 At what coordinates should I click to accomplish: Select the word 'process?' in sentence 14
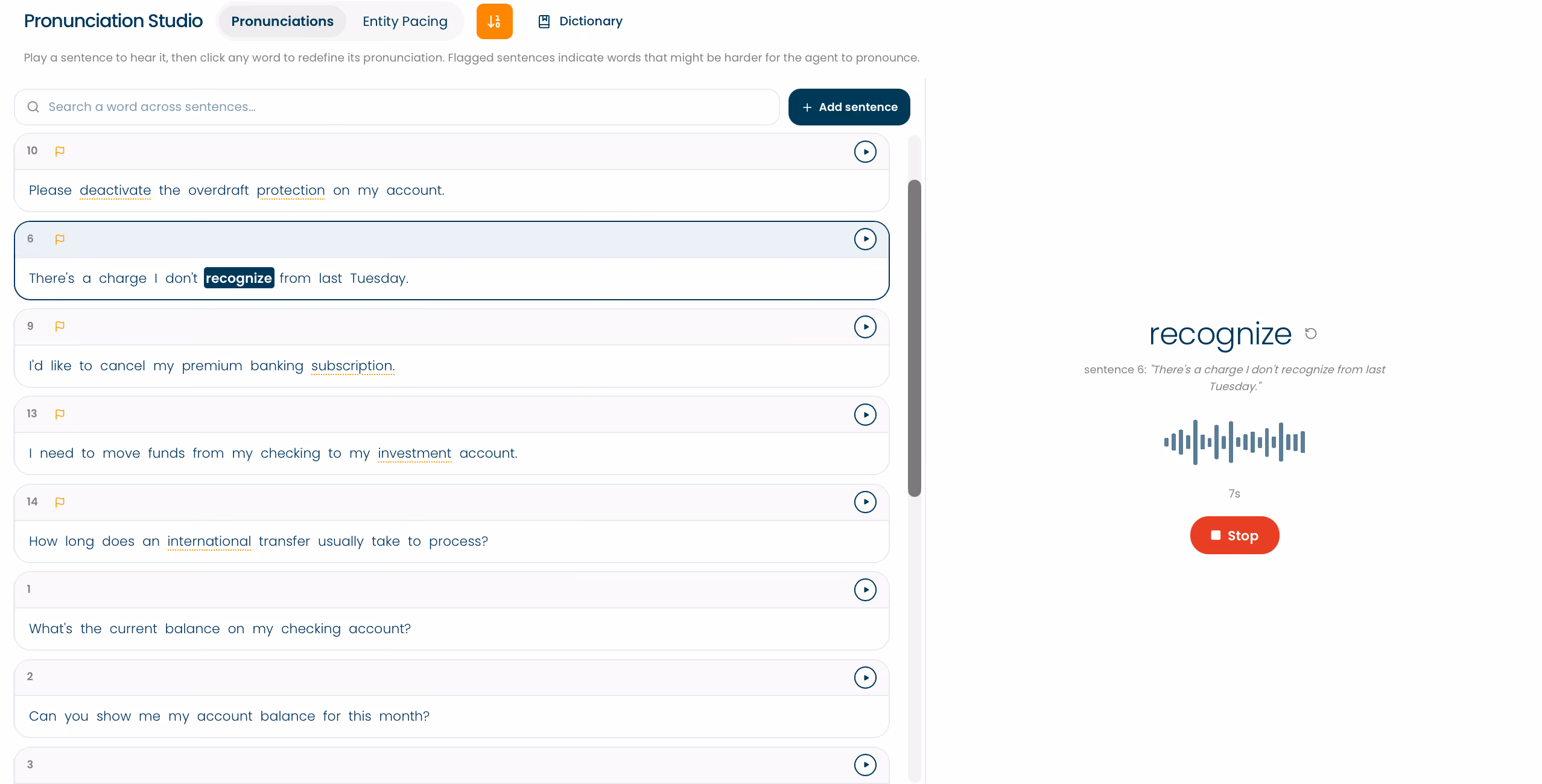click(458, 542)
